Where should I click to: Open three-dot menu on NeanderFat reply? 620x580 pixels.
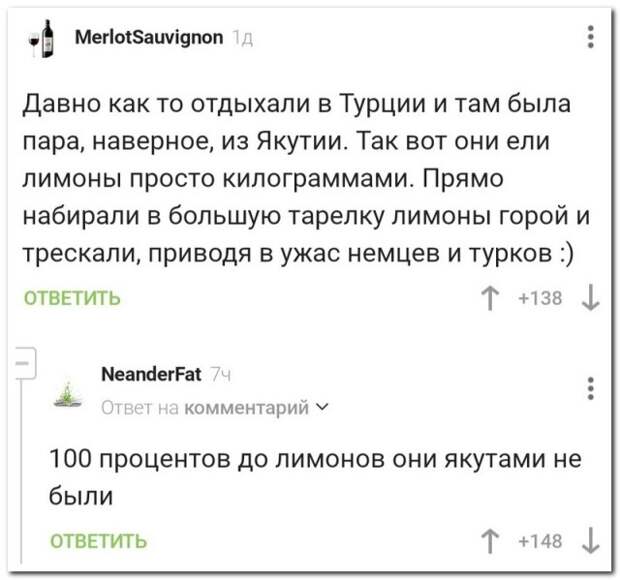click(x=591, y=389)
